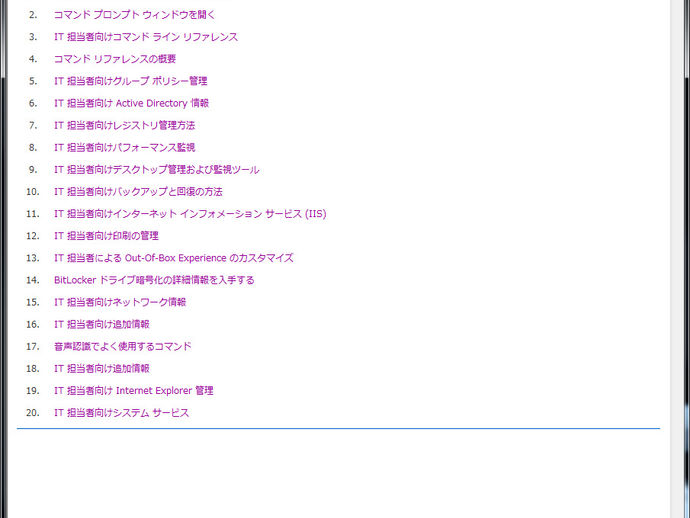Open link IT 担当者向けパフォーマンス監視
The height and width of the screenshot is (518, 690).
(x=125, y=147)
